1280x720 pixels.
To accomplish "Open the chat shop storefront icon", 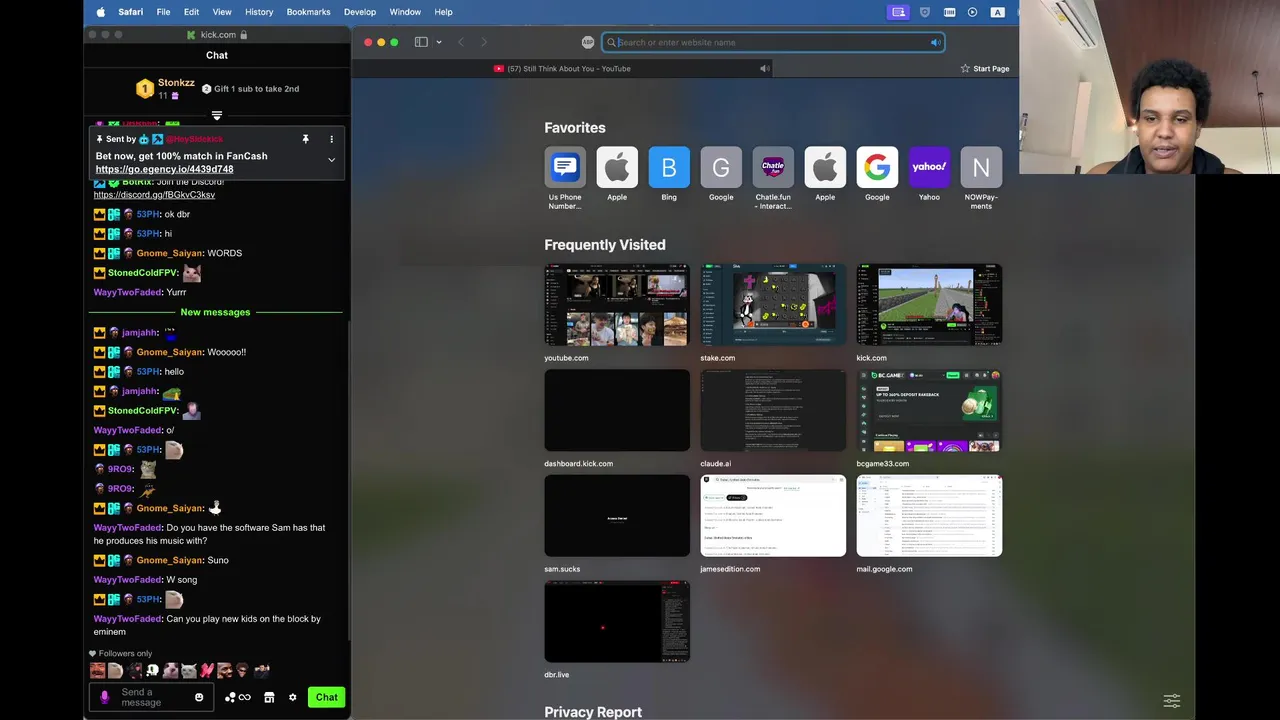I will pos(269,697).
